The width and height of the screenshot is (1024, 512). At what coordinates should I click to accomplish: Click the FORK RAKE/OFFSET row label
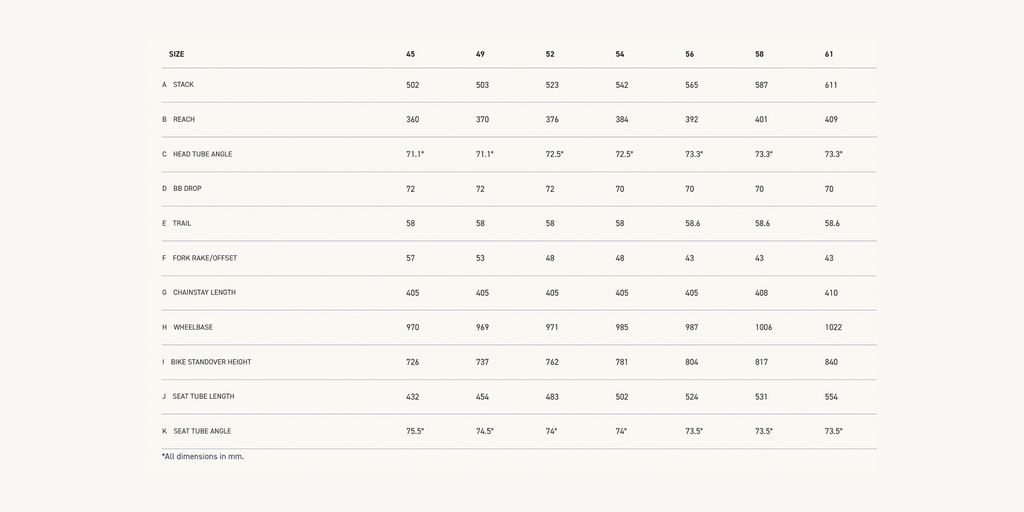coord(205,258)
